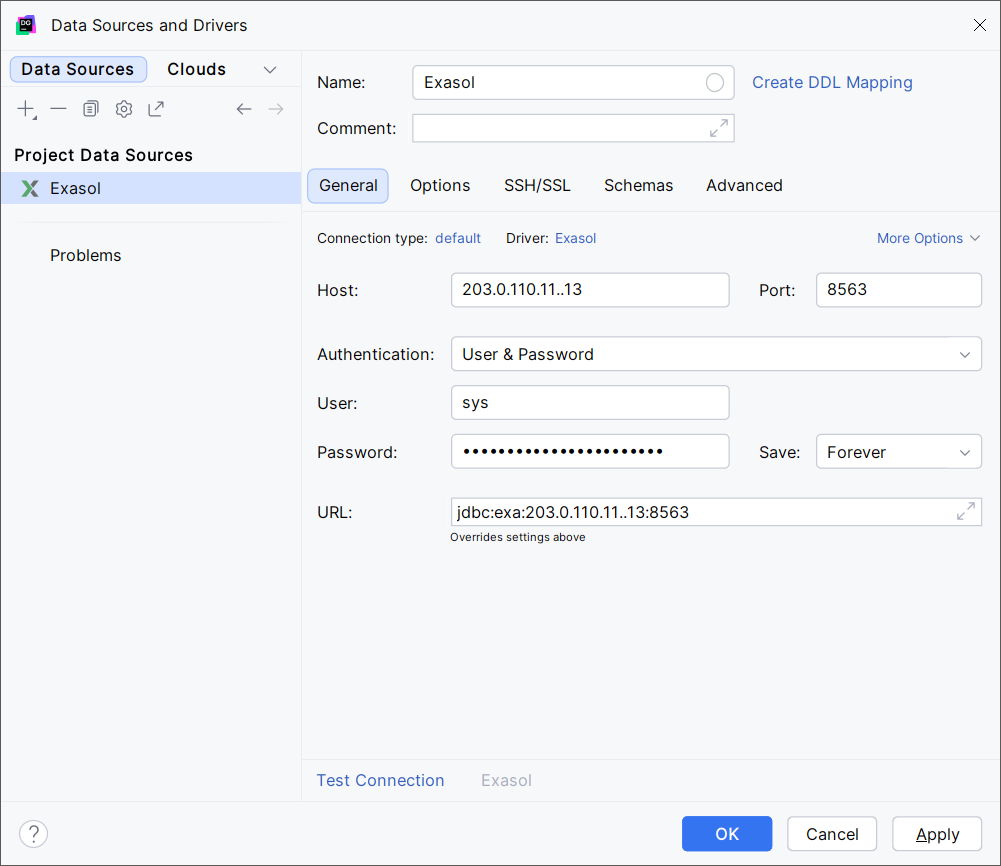Viewport: 1001px width, 866px height.
Task: Click into the Host input field
Action: click(x=589, y=290)
